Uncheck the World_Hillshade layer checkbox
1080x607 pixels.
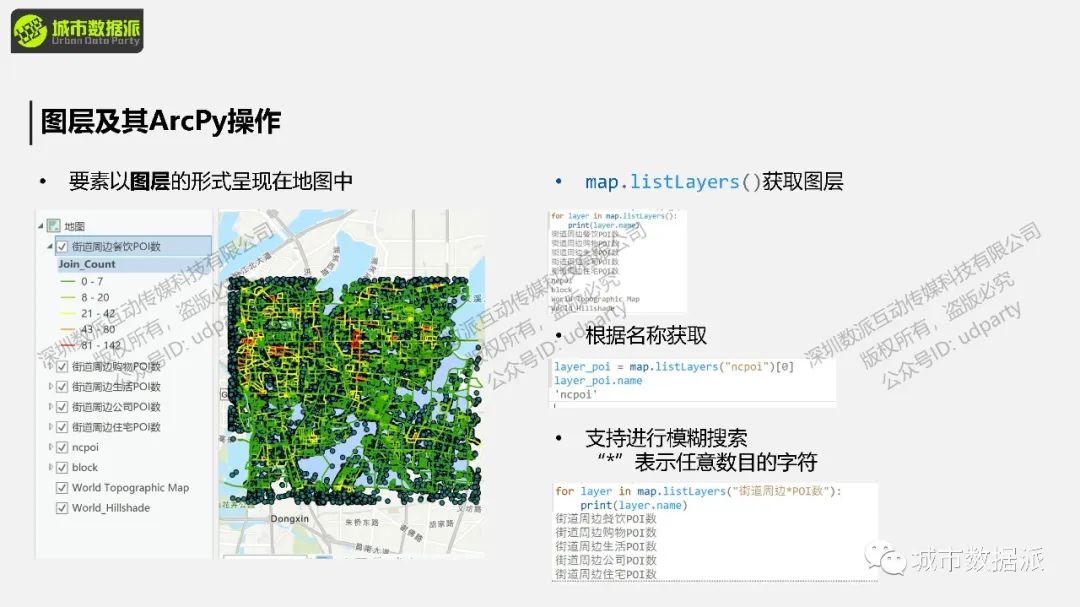point(62,508)
